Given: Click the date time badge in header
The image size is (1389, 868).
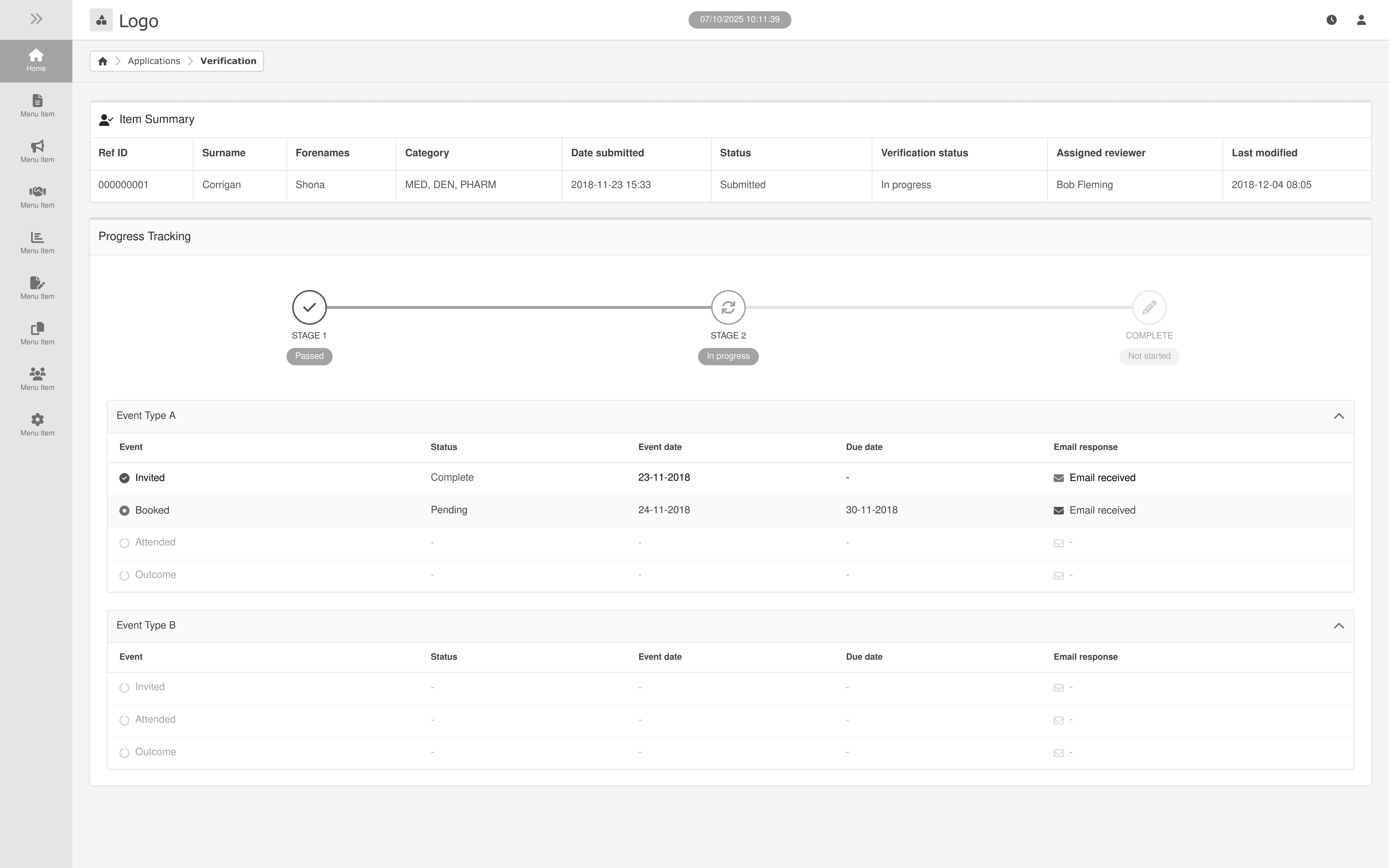Looking at the screenshot, I should (x=739, y=20).
